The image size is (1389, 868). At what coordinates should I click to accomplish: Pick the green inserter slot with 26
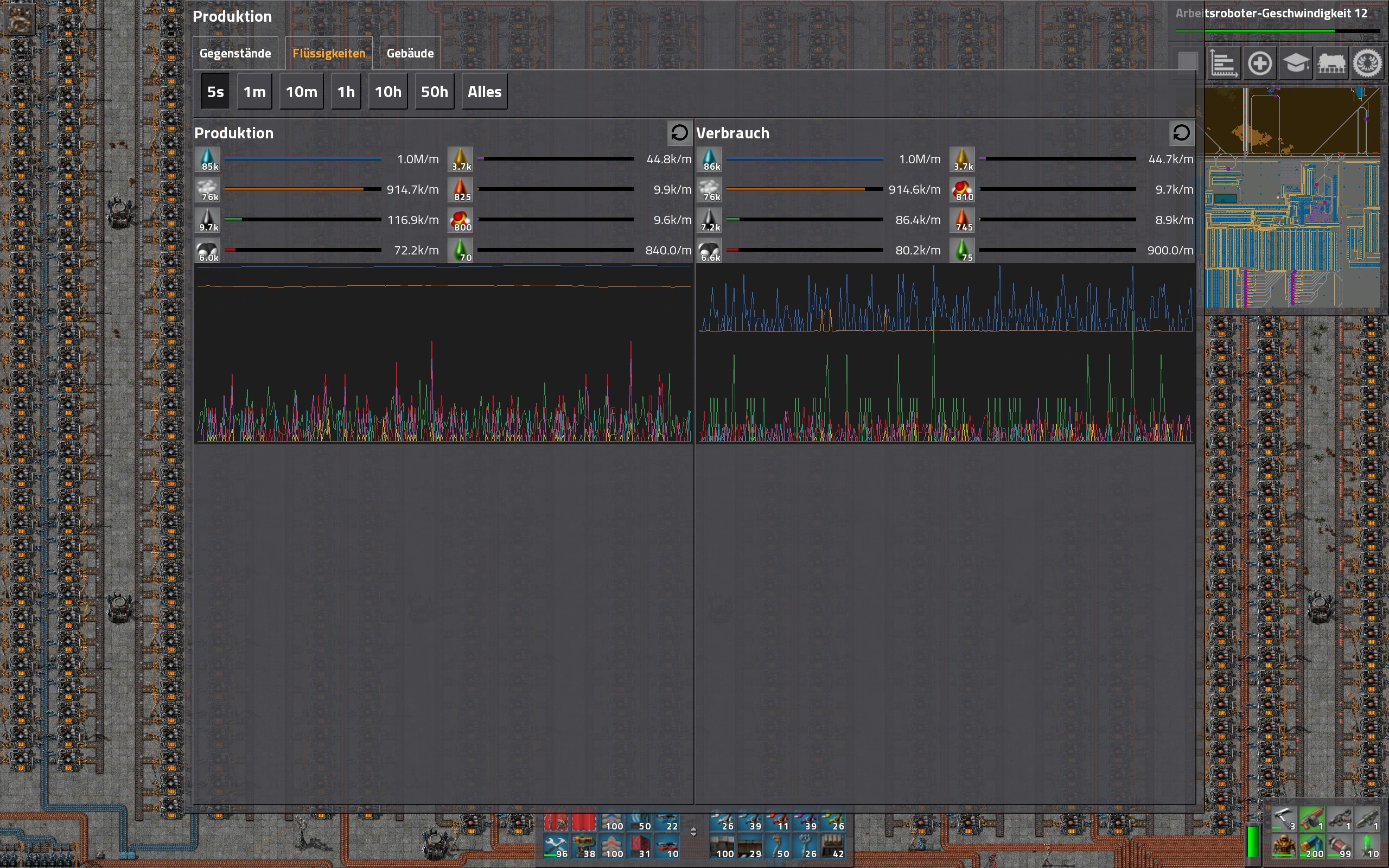[x=833, y=821]
